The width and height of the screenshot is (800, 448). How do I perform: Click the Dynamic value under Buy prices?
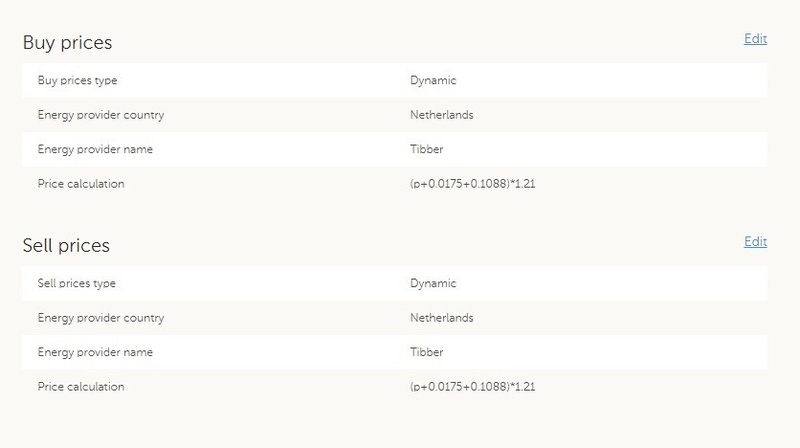point(433,80)
